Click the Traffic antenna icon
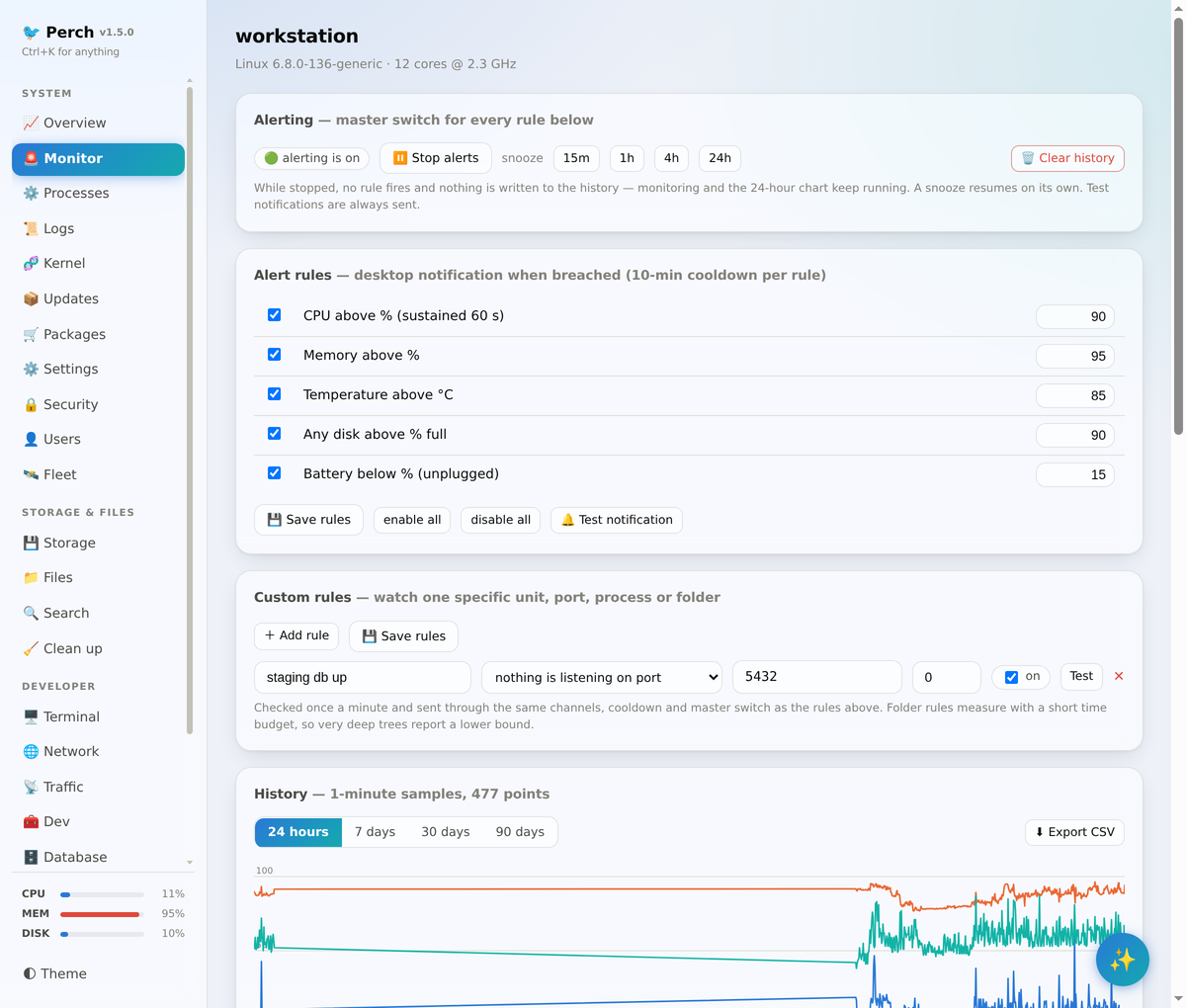1186x1008 pixels. click(x=31, y=787)
